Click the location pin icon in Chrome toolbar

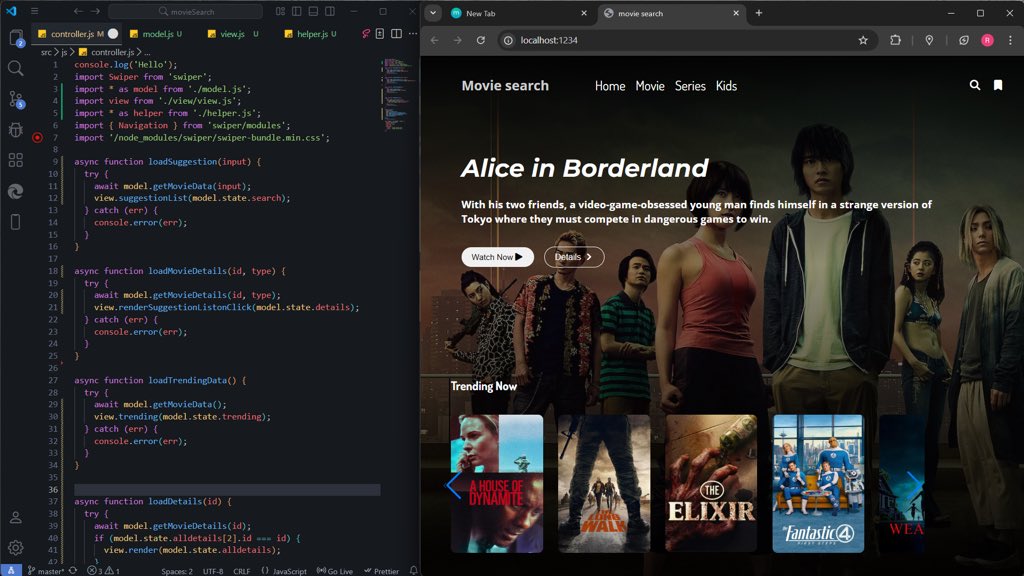pos(929,40)
